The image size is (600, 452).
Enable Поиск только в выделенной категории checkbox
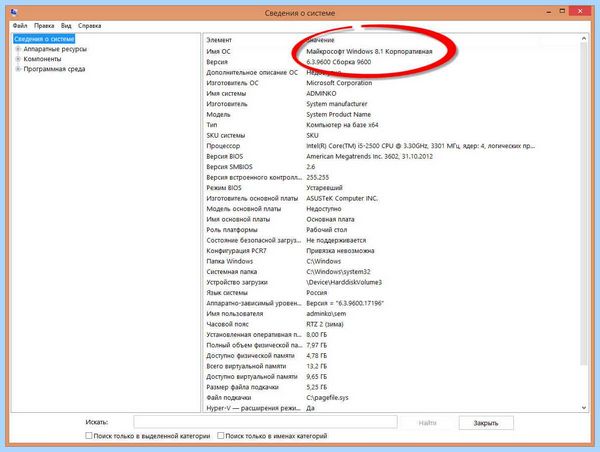(89, 436)
